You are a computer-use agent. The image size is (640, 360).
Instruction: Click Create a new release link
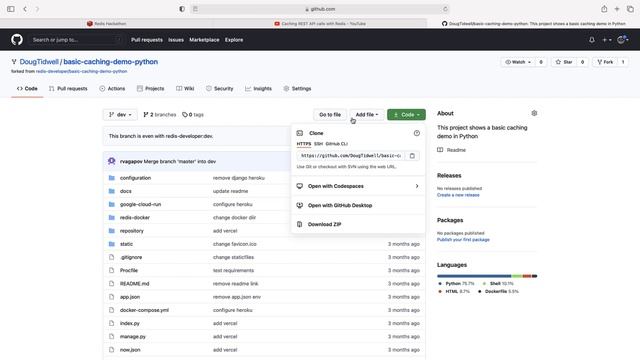pos(458,195)
